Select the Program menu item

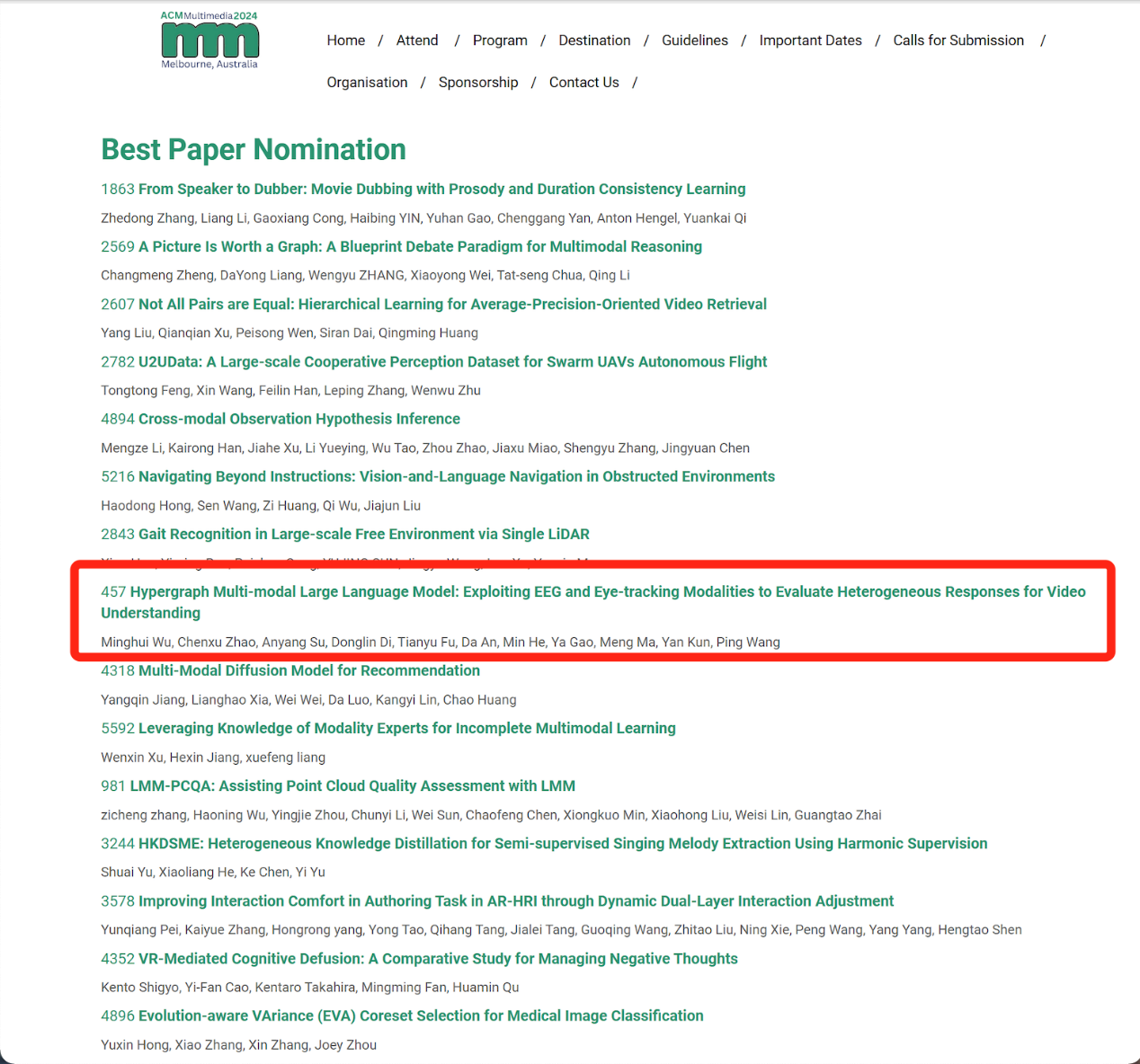[x=500, y=40]
